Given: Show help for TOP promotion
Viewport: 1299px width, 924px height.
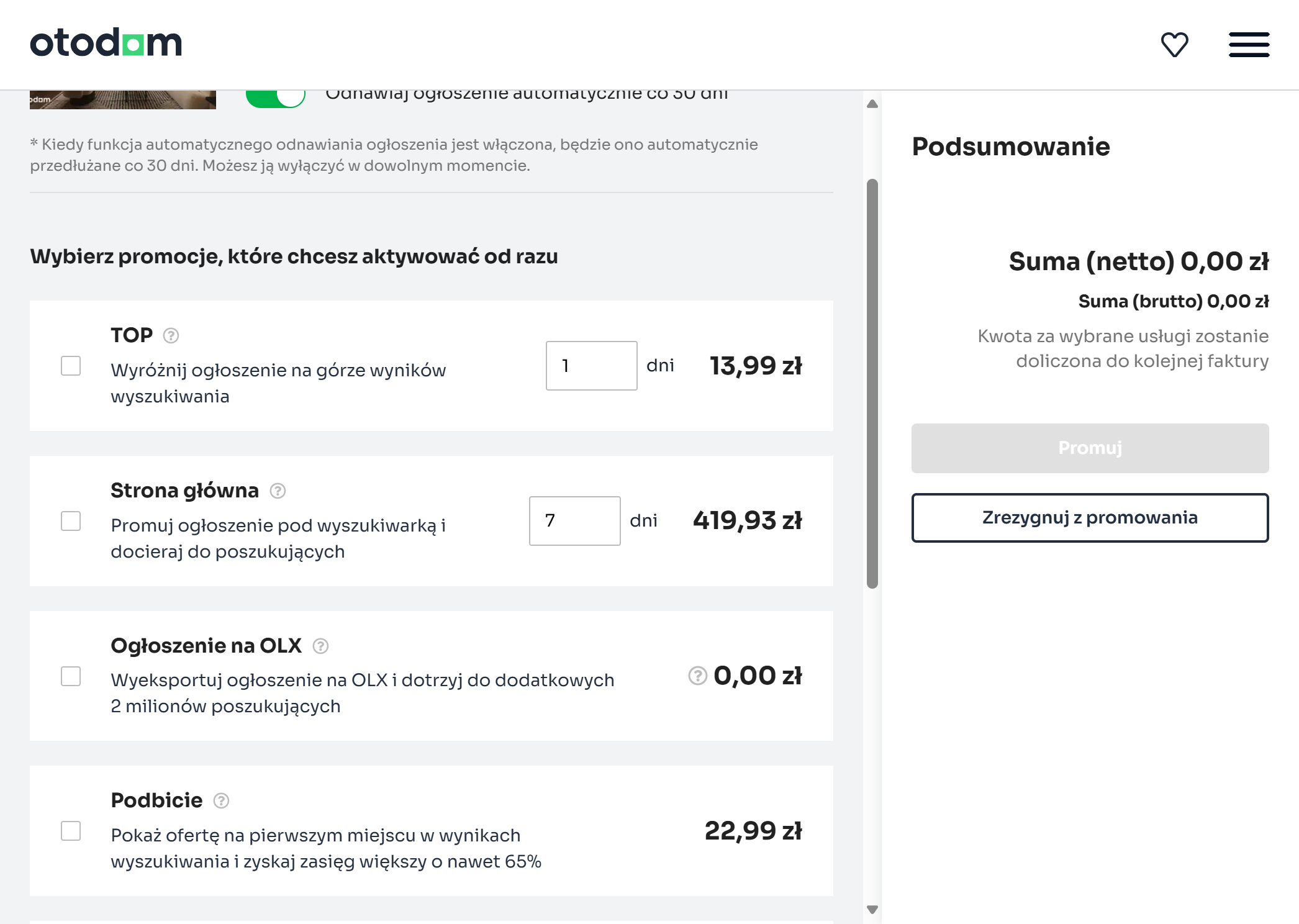Looking at the screenshot, I should click(171, 336).
